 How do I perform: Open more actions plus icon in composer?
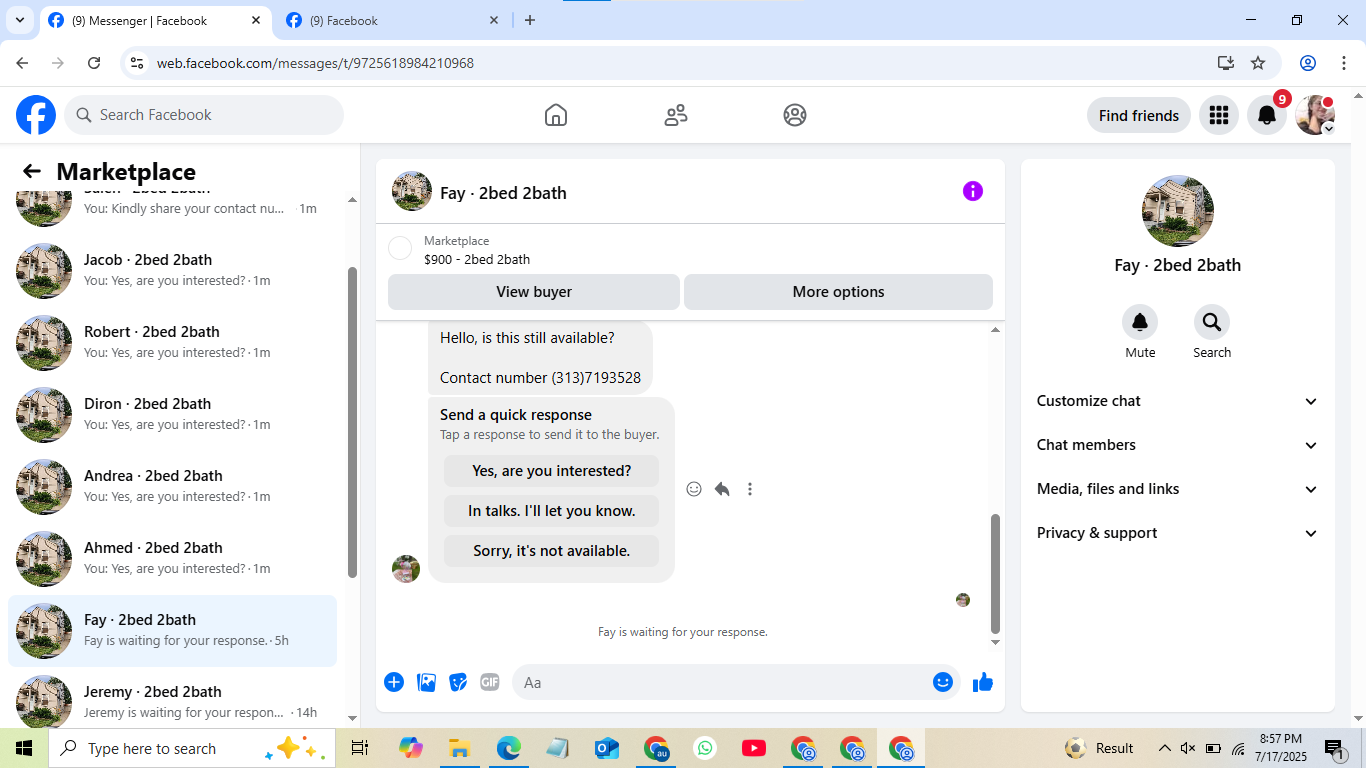394,682
